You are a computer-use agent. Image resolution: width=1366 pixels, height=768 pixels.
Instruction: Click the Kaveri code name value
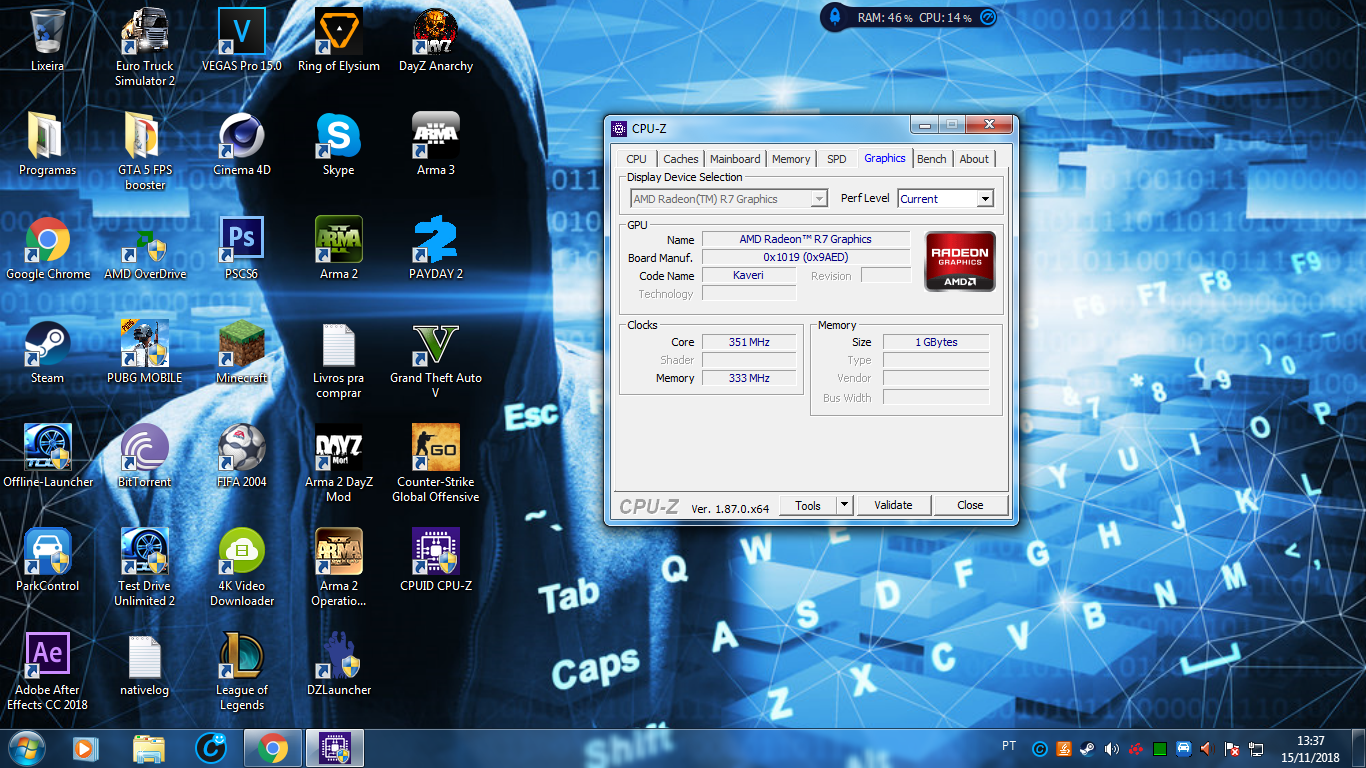click(x=749, y=275)
